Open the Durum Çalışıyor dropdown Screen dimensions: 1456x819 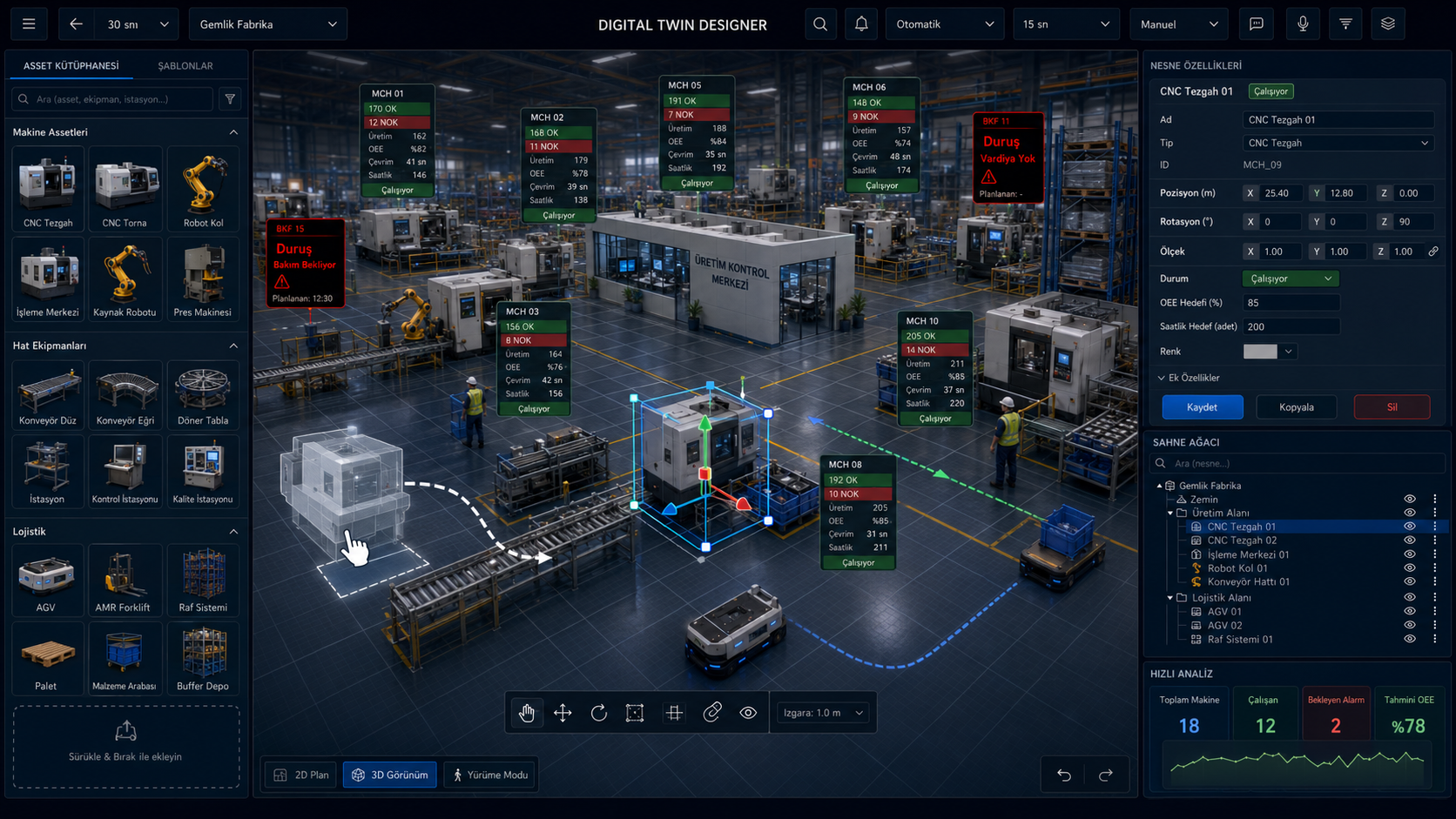tap(1291, 279)
